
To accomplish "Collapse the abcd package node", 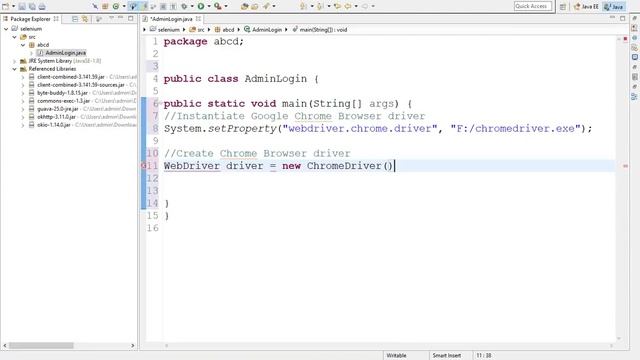I will 23,45.
